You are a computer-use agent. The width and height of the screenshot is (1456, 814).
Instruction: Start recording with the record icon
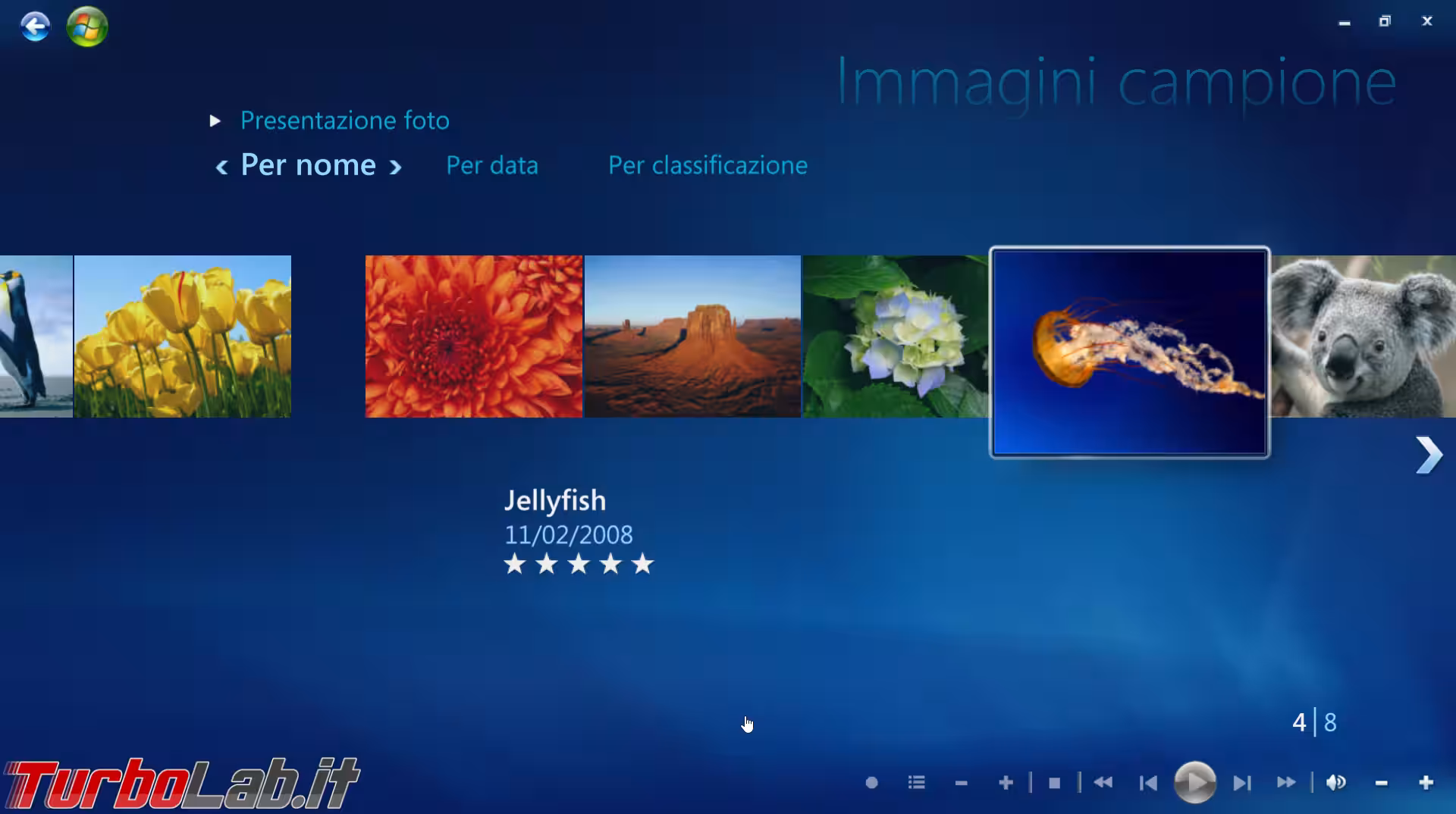click(872, 783)
